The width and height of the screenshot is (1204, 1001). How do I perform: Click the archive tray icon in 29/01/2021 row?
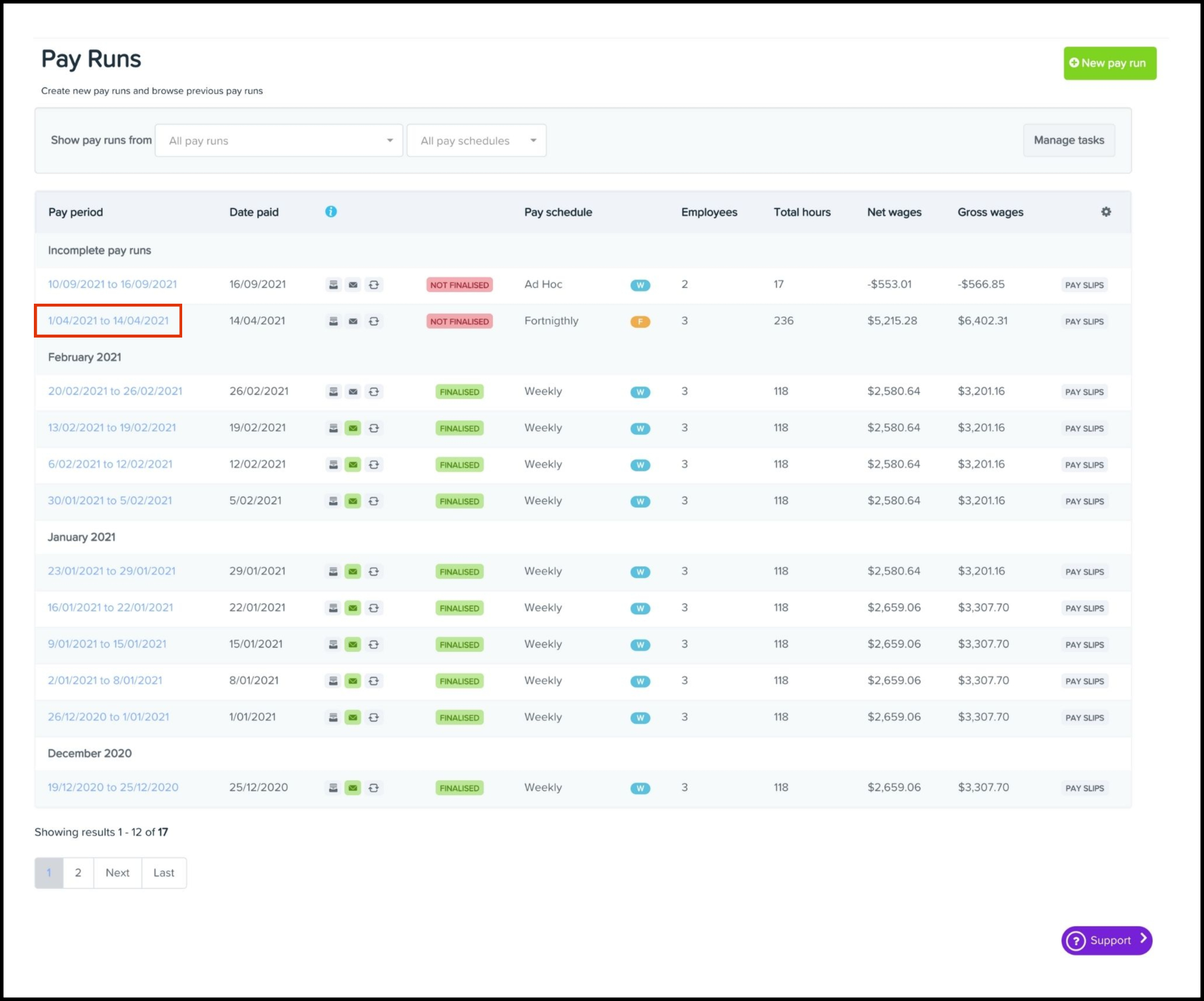point(333,572)
